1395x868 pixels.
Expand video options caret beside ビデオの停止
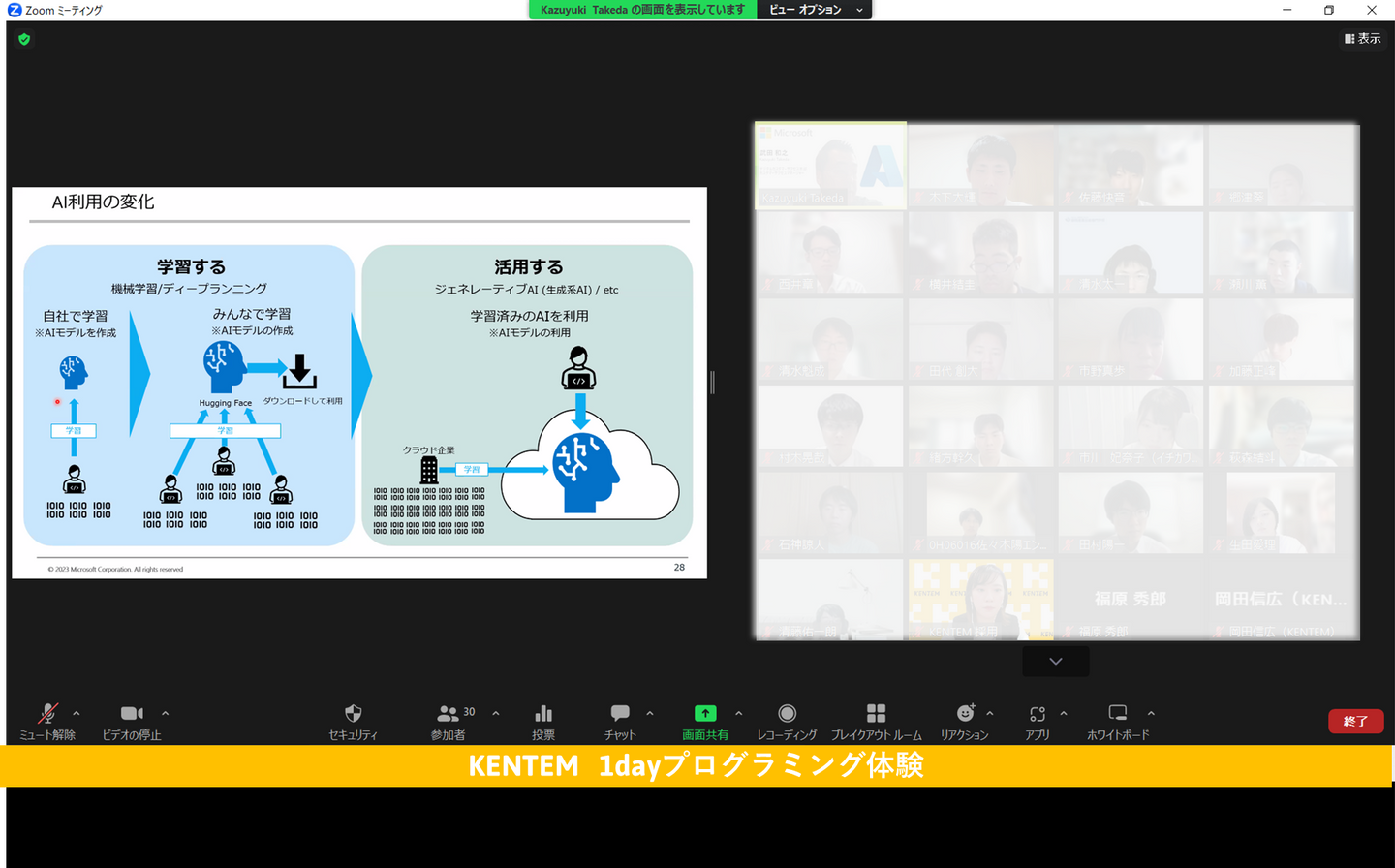click(x=166, y=714)
